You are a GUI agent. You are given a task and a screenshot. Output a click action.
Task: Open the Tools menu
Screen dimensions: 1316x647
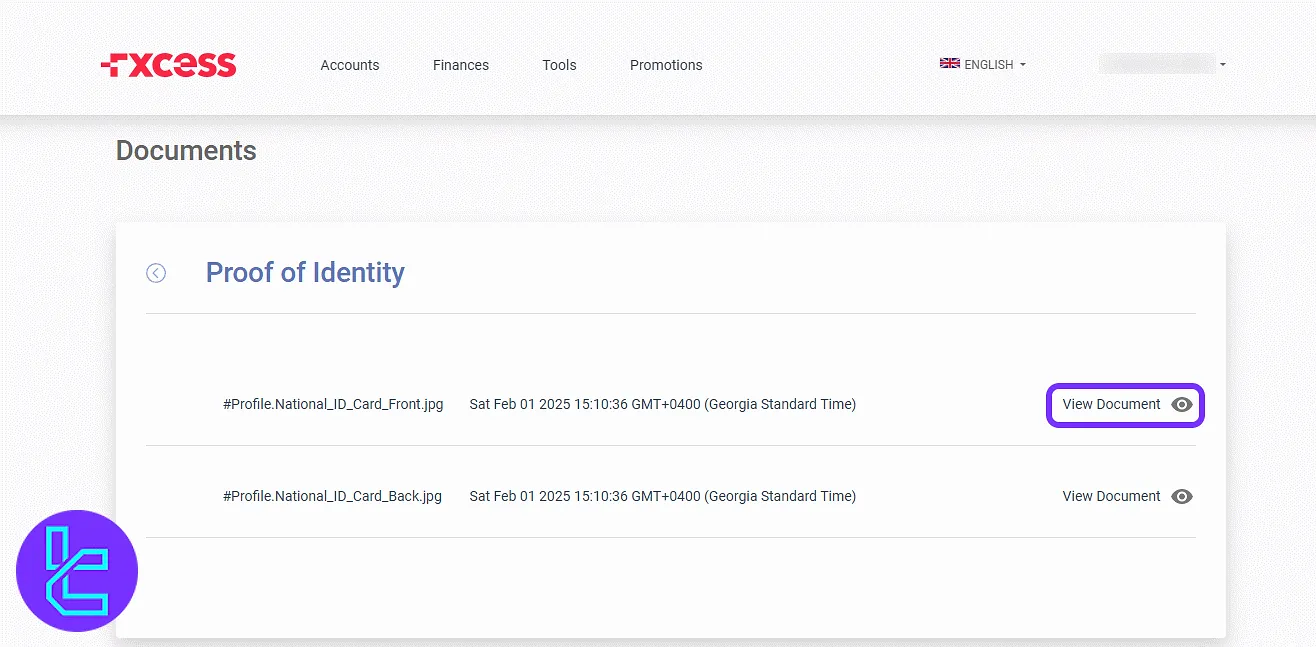559,65
